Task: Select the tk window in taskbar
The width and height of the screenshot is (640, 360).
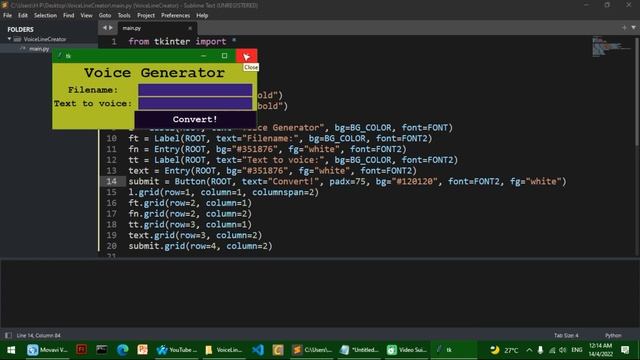Action: coord(454,350)
